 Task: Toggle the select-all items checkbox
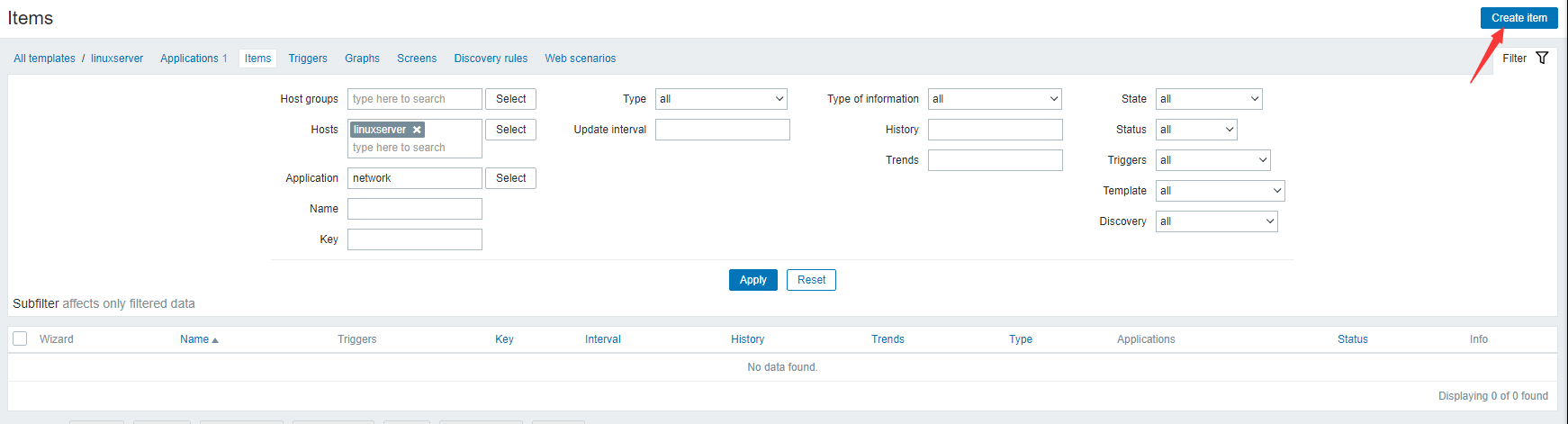click(x=20, y=338)
